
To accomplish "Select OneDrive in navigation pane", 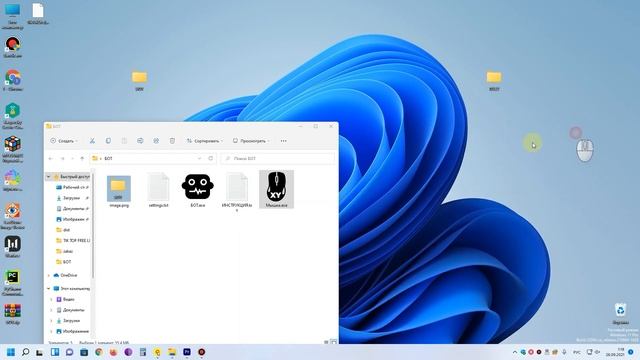I will pyautogui.click(x=65, y=276).
